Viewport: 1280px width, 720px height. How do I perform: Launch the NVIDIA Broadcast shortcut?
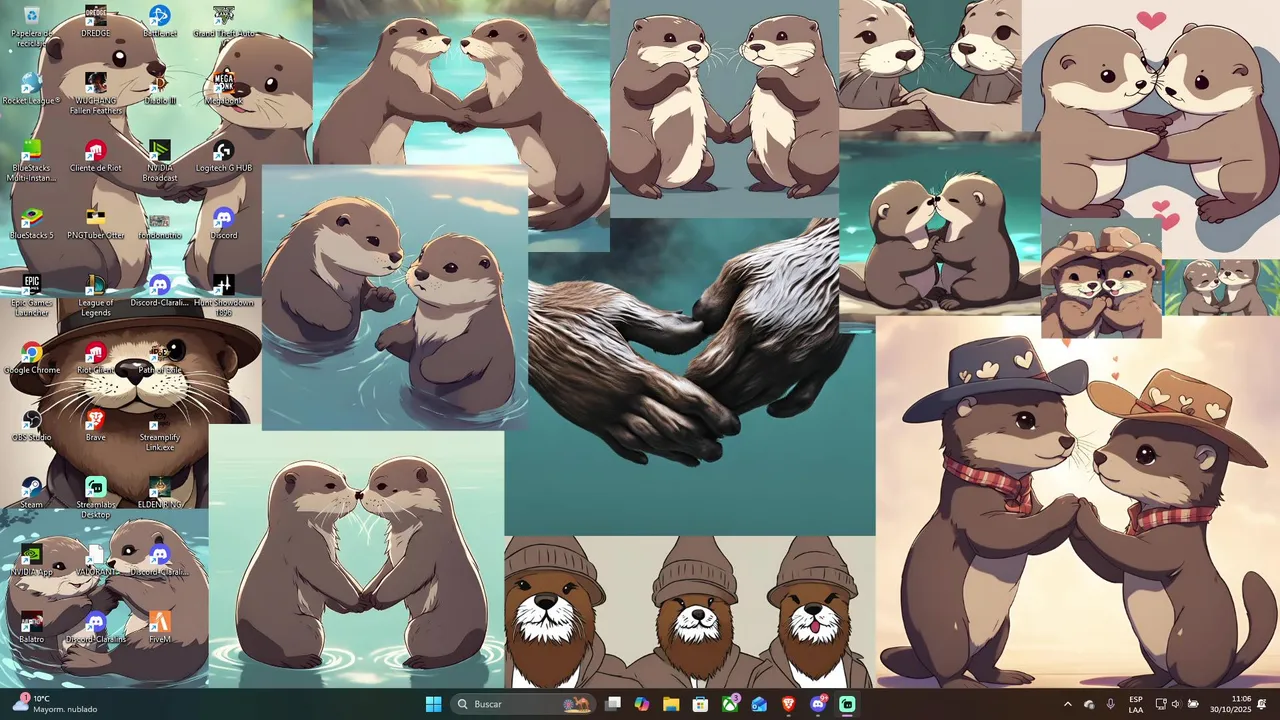coord(160,160)
